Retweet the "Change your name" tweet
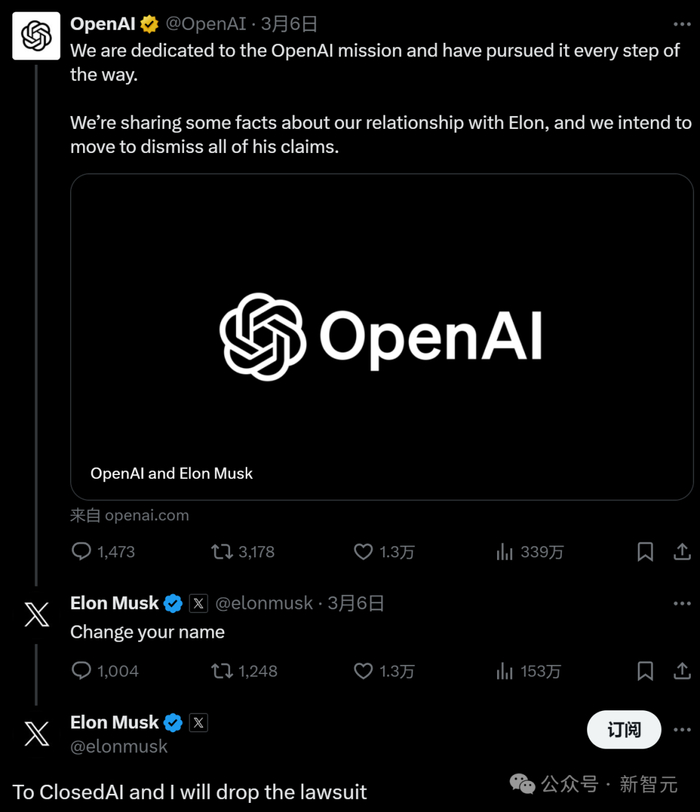 221,671
